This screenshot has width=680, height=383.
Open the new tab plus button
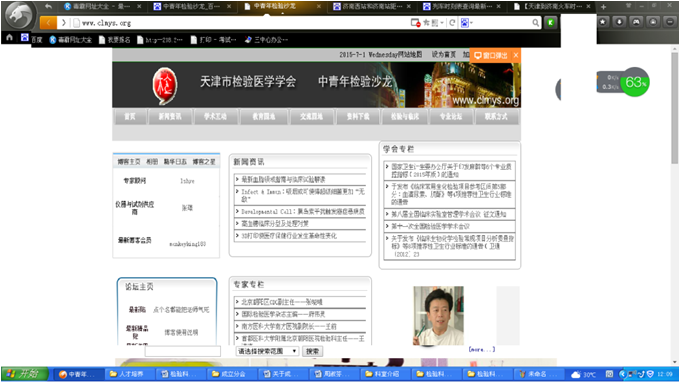point(603,7)
